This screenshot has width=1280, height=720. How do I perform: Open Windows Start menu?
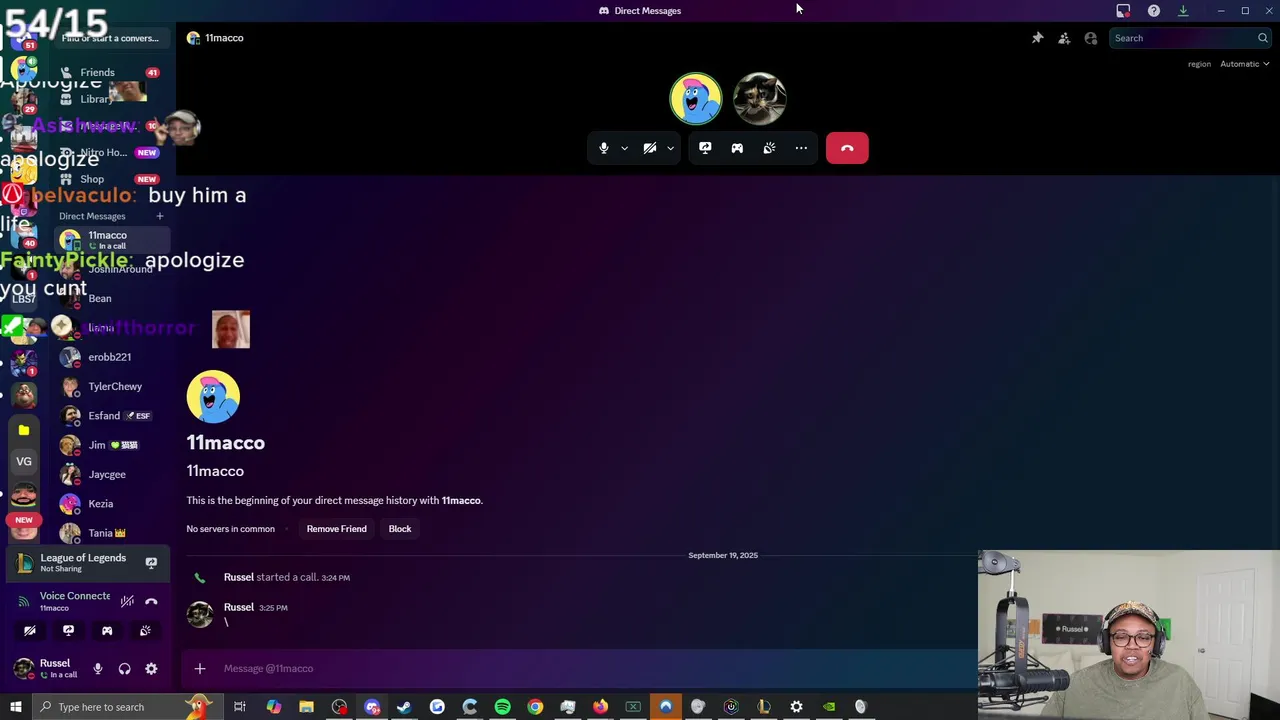15,707
